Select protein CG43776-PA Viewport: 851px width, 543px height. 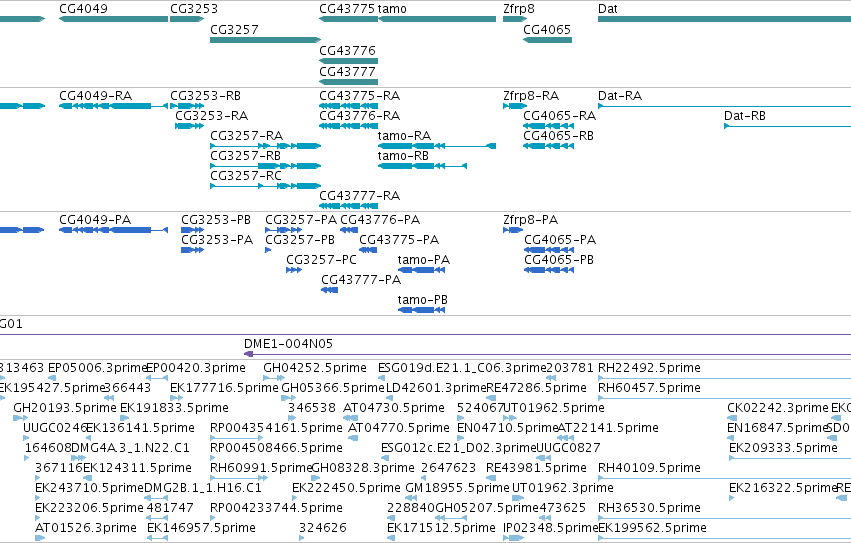pyautogui.click(x=349, y=230)
